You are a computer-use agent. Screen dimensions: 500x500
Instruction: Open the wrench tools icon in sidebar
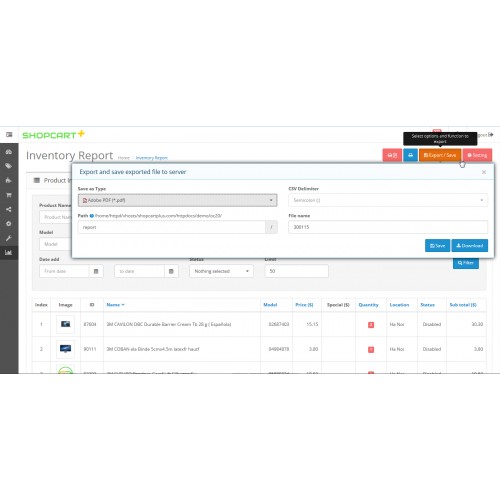(x=9, y=238)
